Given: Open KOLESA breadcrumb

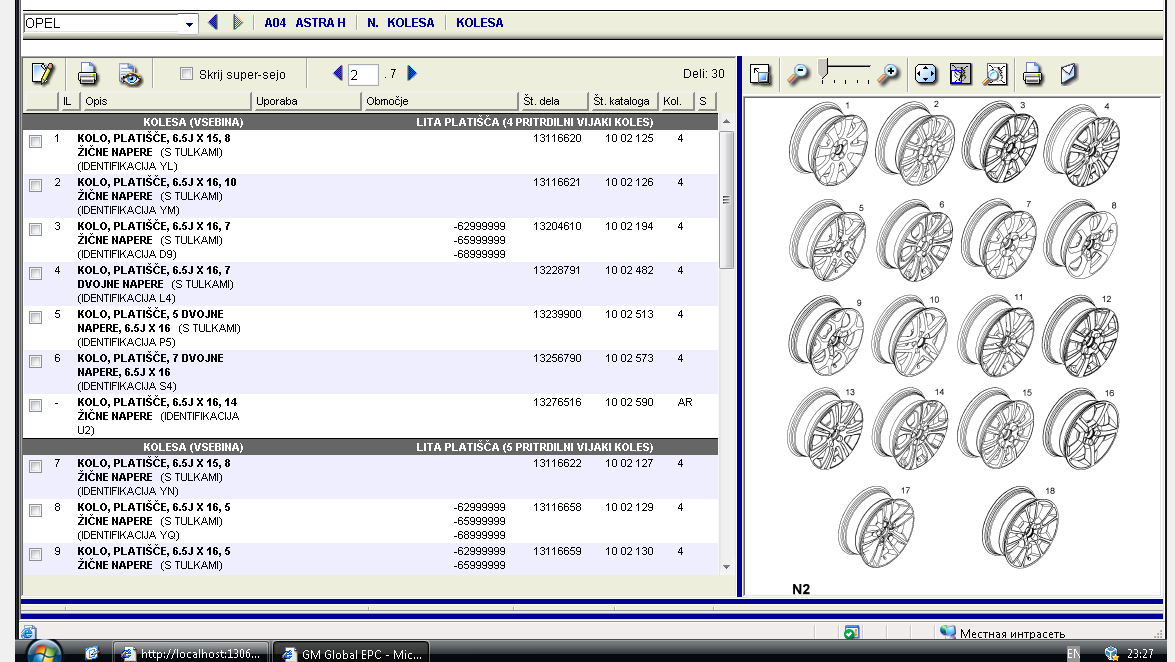Looking at the screenshot, I should [480, 22].
